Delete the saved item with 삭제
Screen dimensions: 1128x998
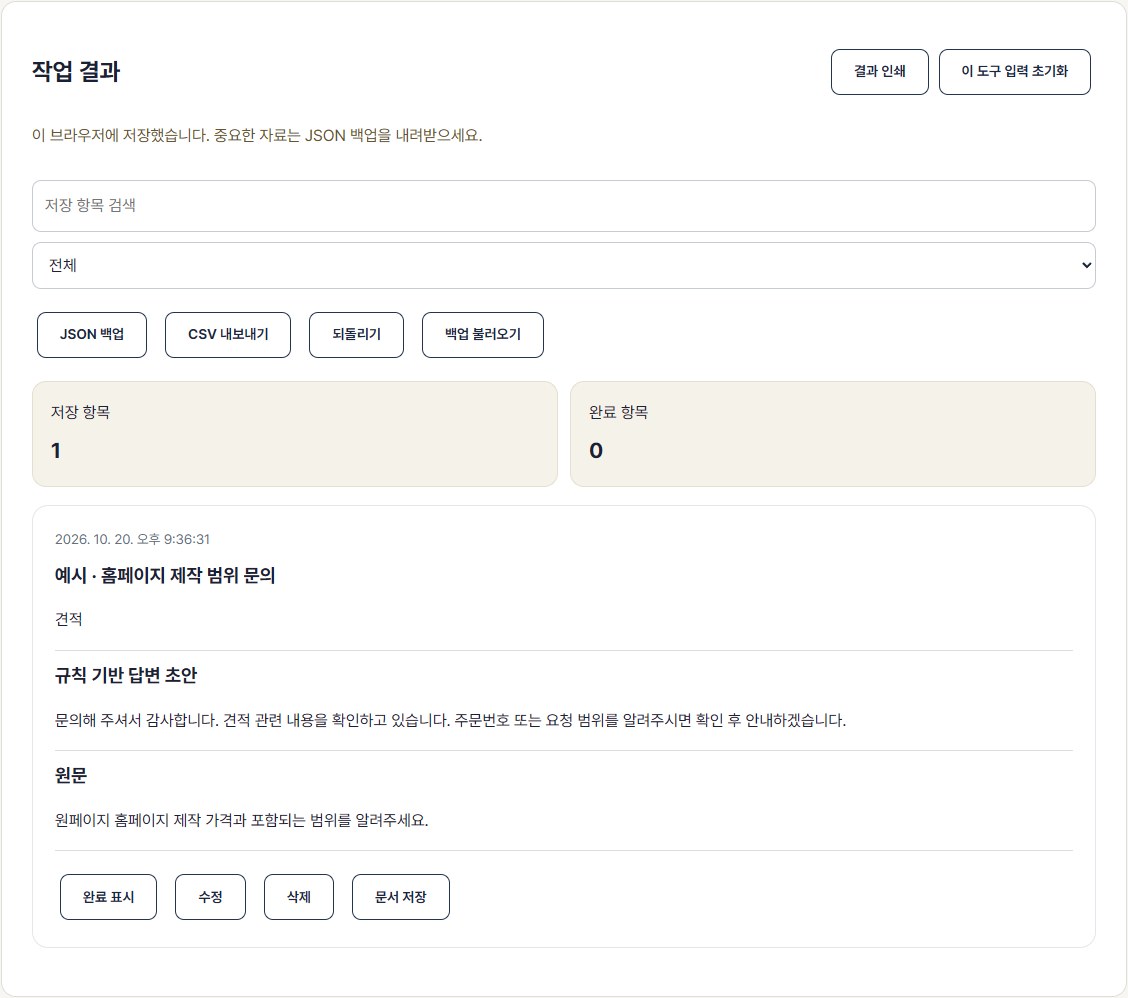tap(299, 897)
